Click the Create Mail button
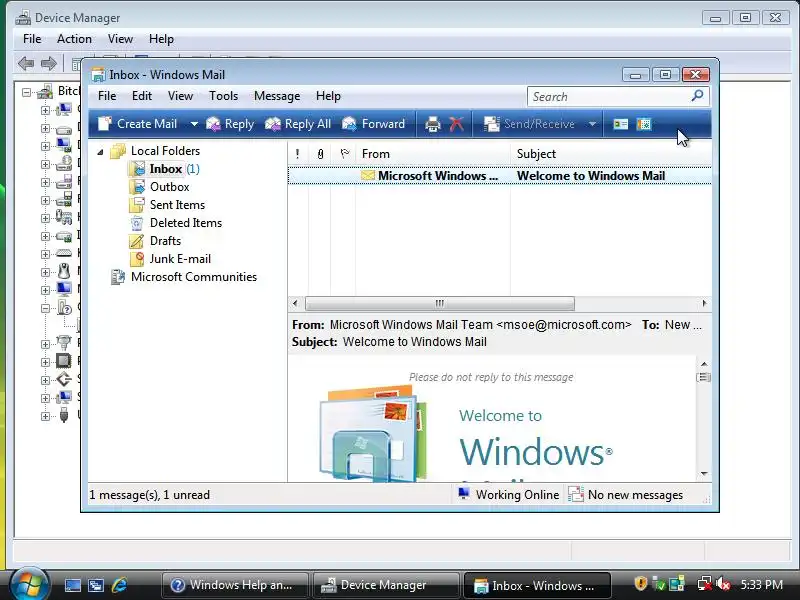 [137, 124]
